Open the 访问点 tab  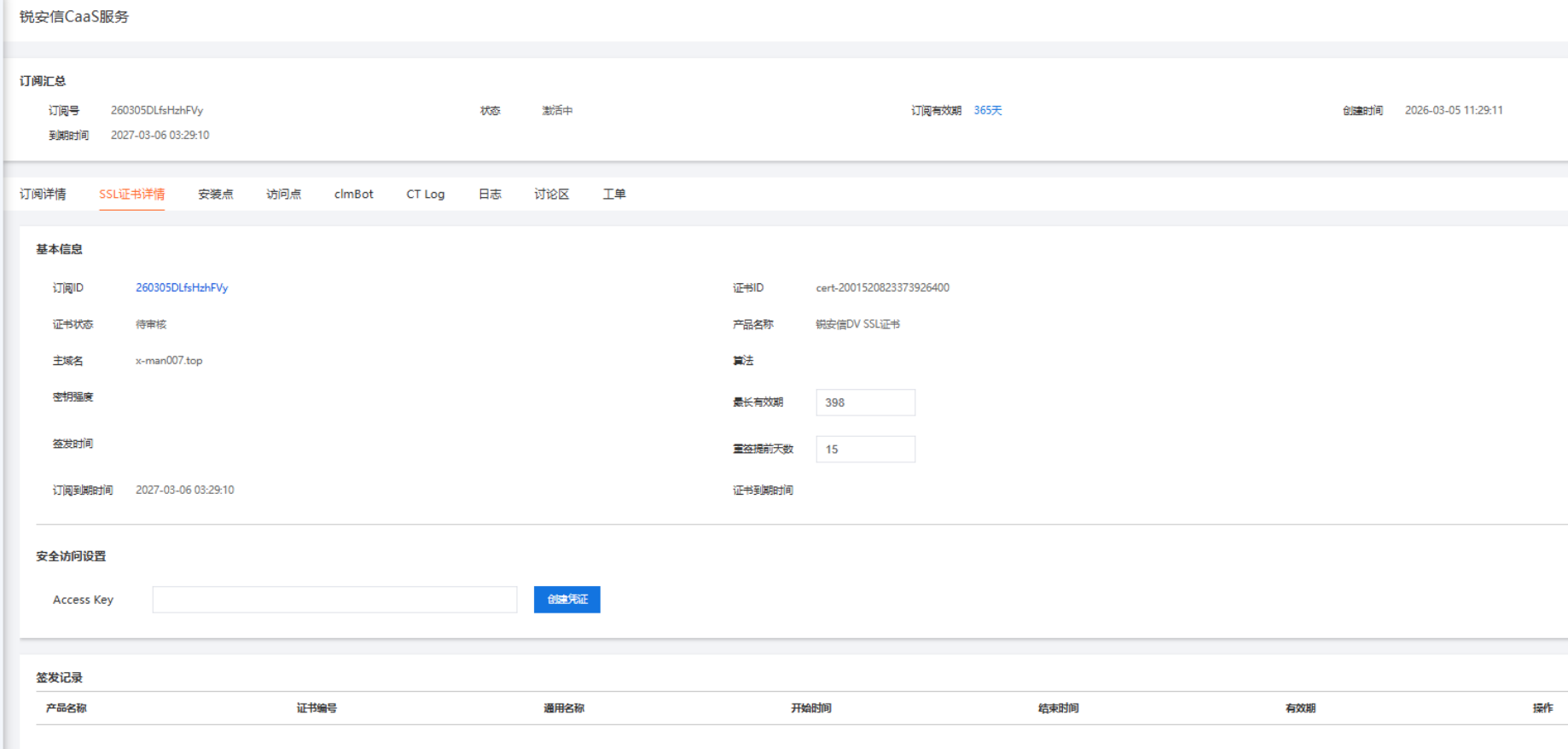pyautogui.click(x=283, y=195)
